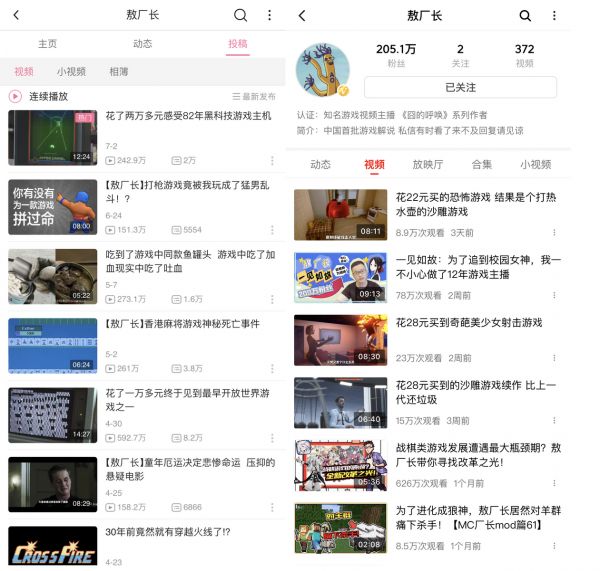Change the 最新发布 sort order
The image size is (600, 571).
point(254,97)
